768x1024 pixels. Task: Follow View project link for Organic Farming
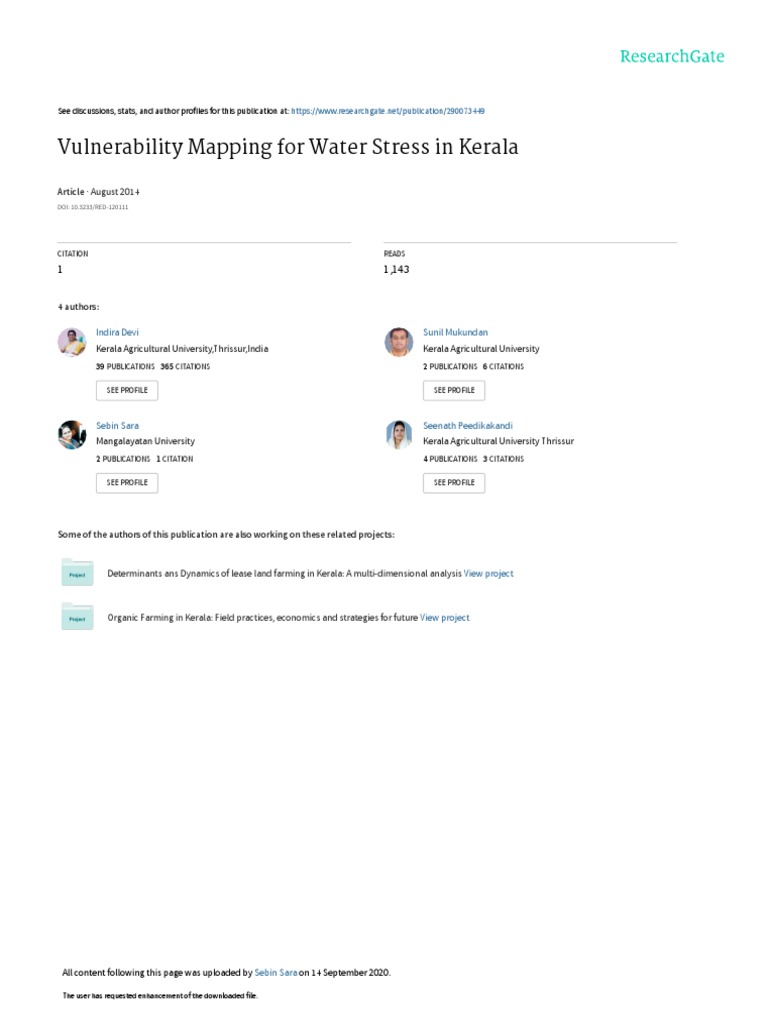[445, 618]
